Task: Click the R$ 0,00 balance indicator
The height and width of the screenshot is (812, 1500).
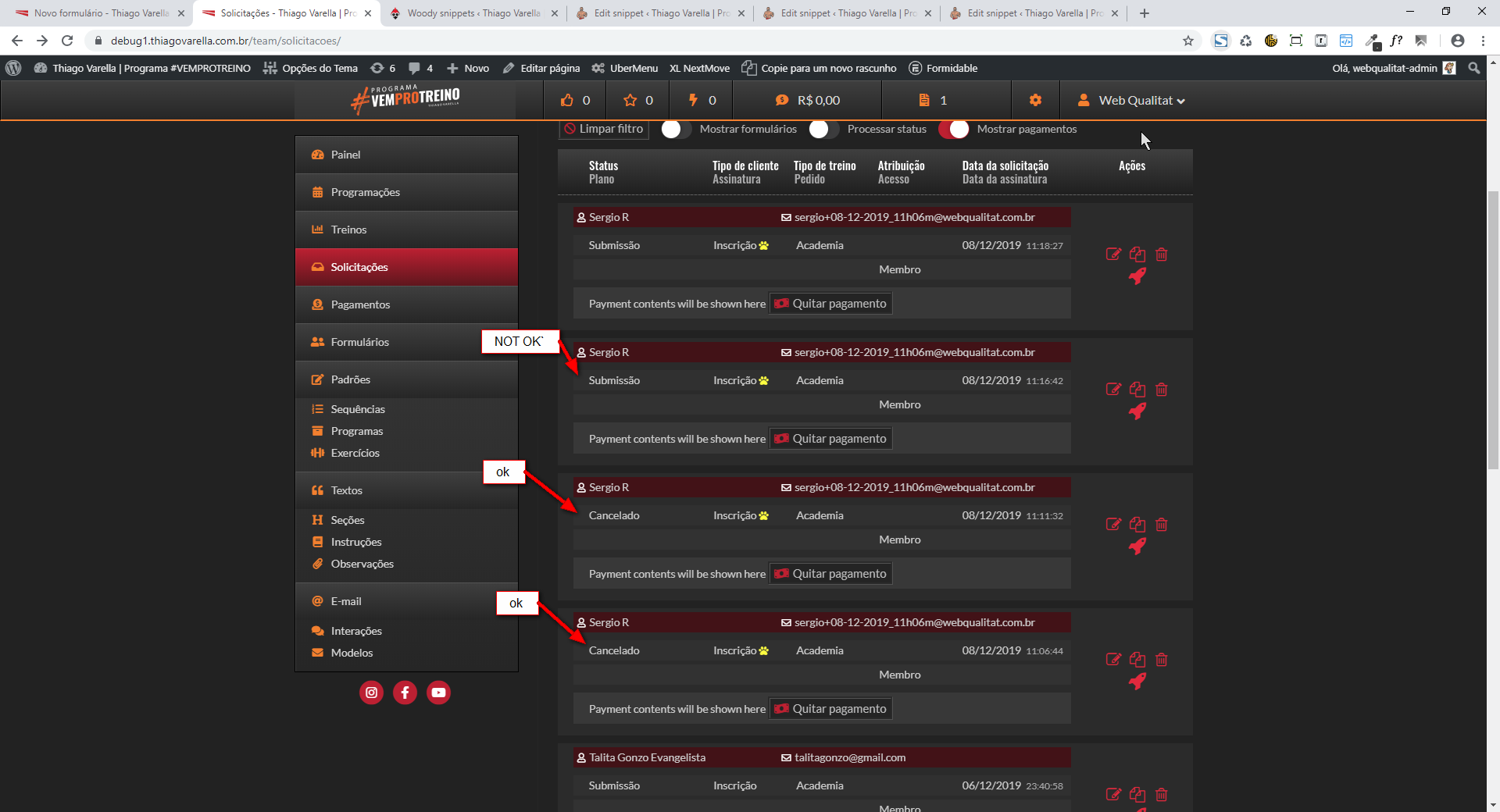Action: tap(808, 100)
